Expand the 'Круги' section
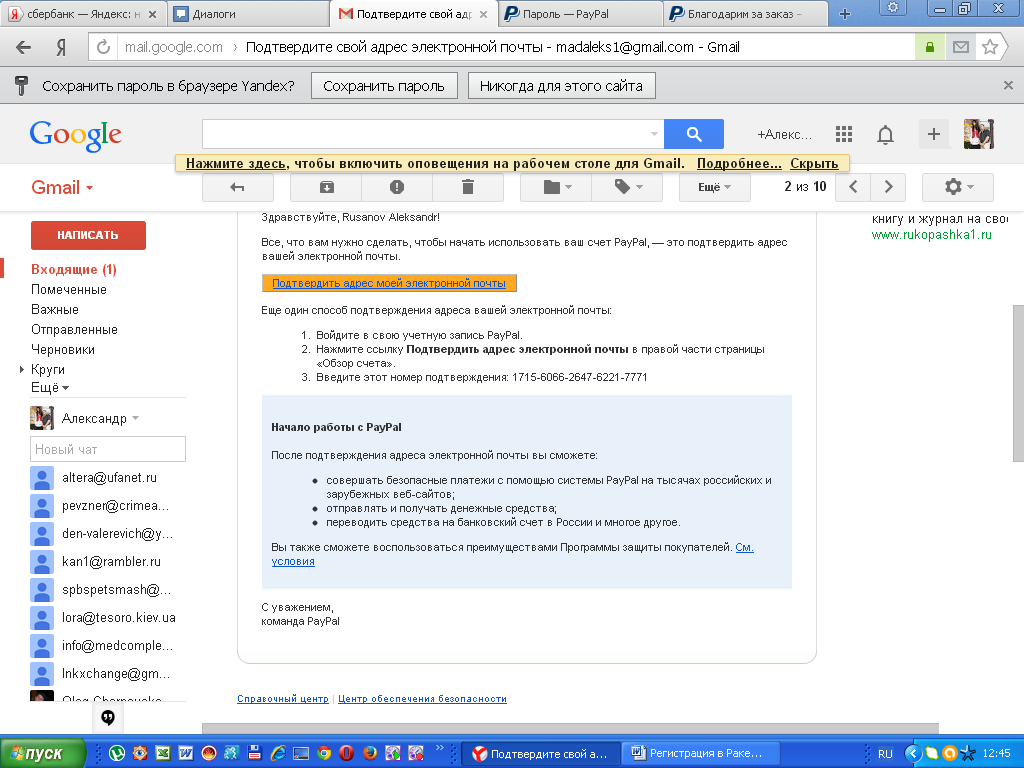 point(22,370)
